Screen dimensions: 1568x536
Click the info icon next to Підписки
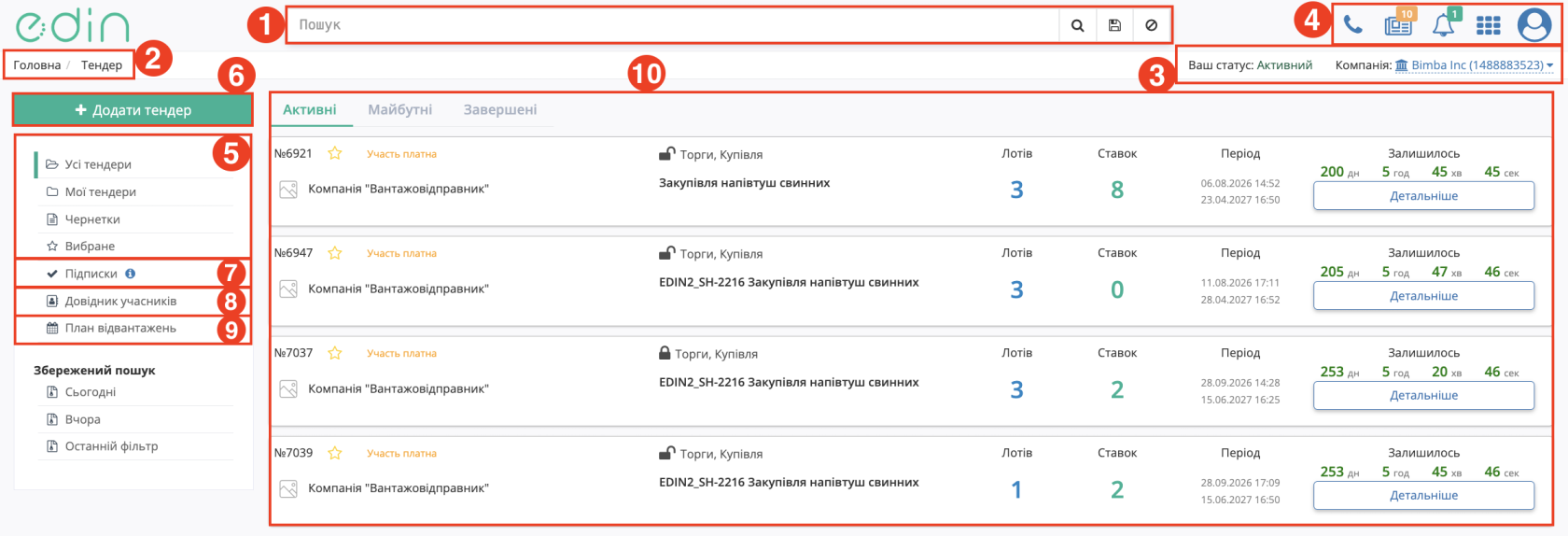coord(131,274)
